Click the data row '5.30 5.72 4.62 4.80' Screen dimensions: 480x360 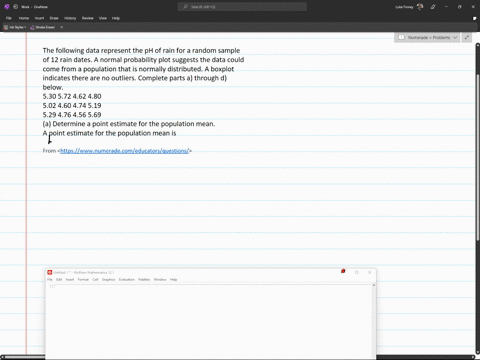72,96
